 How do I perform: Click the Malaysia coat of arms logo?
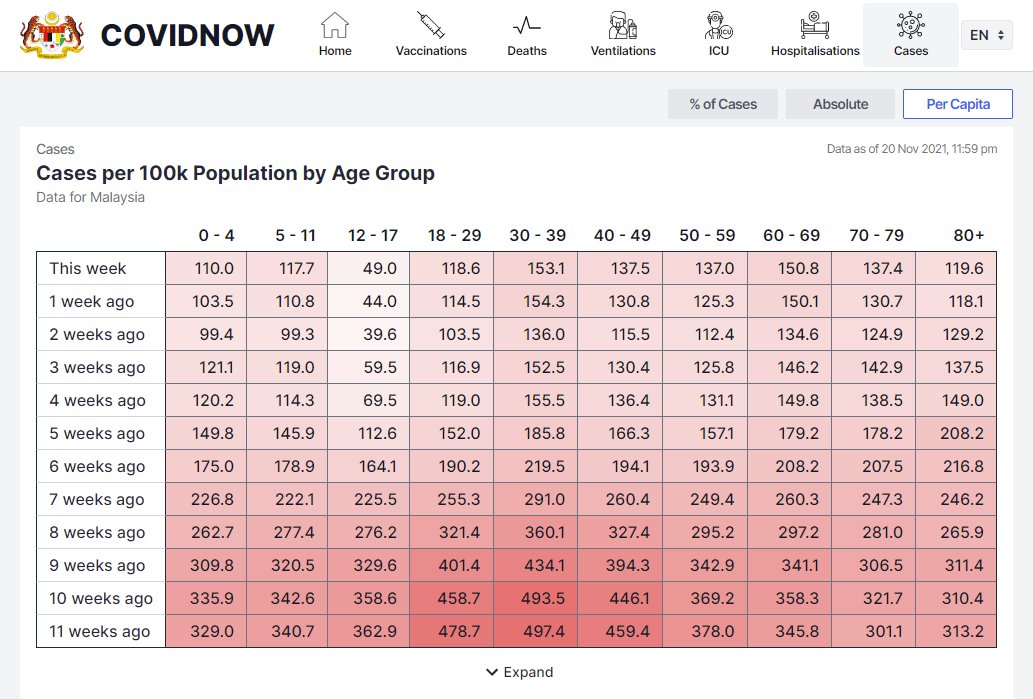[x=51, y=34]
